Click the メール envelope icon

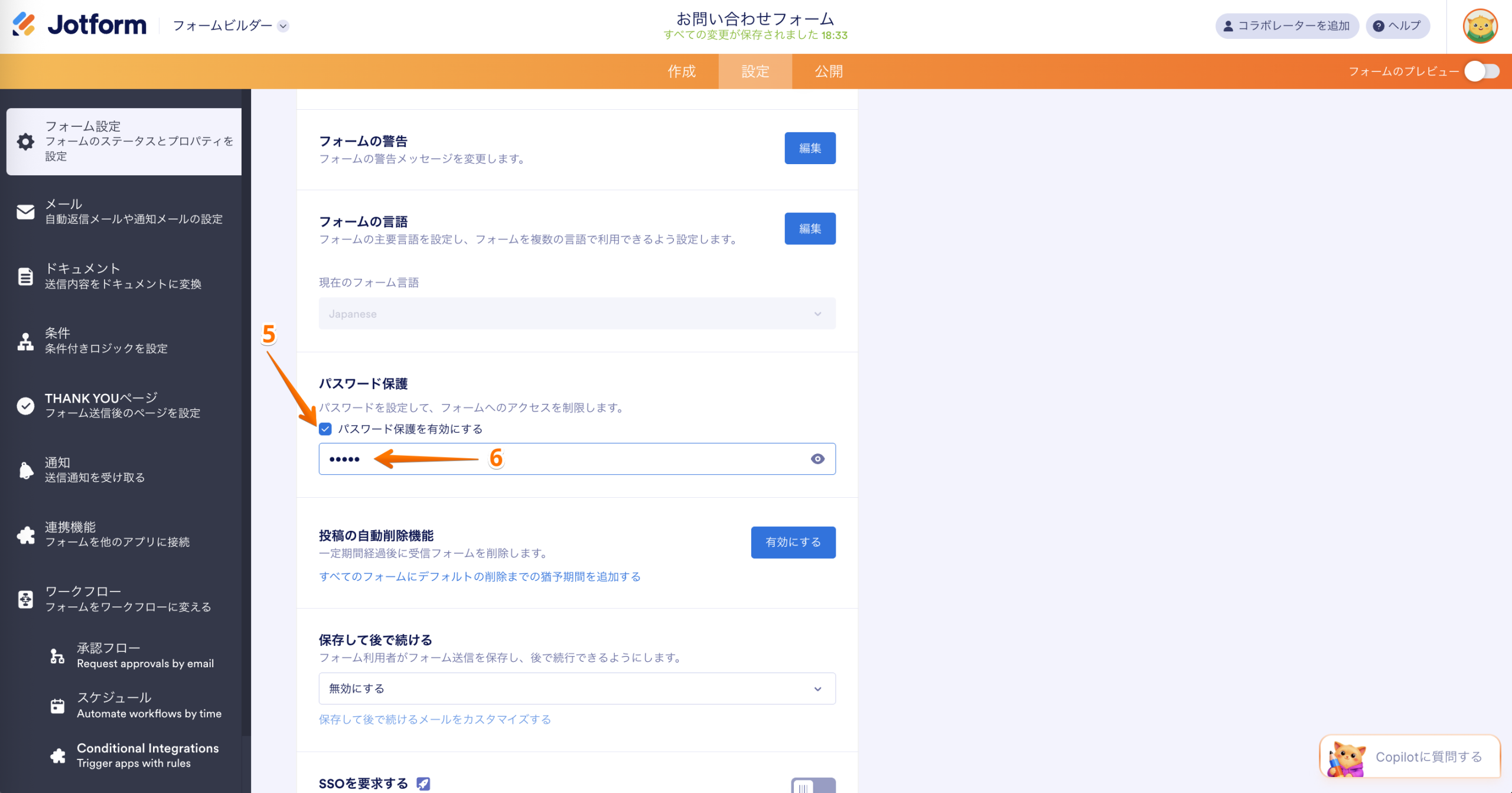click(x=25, y=212)
